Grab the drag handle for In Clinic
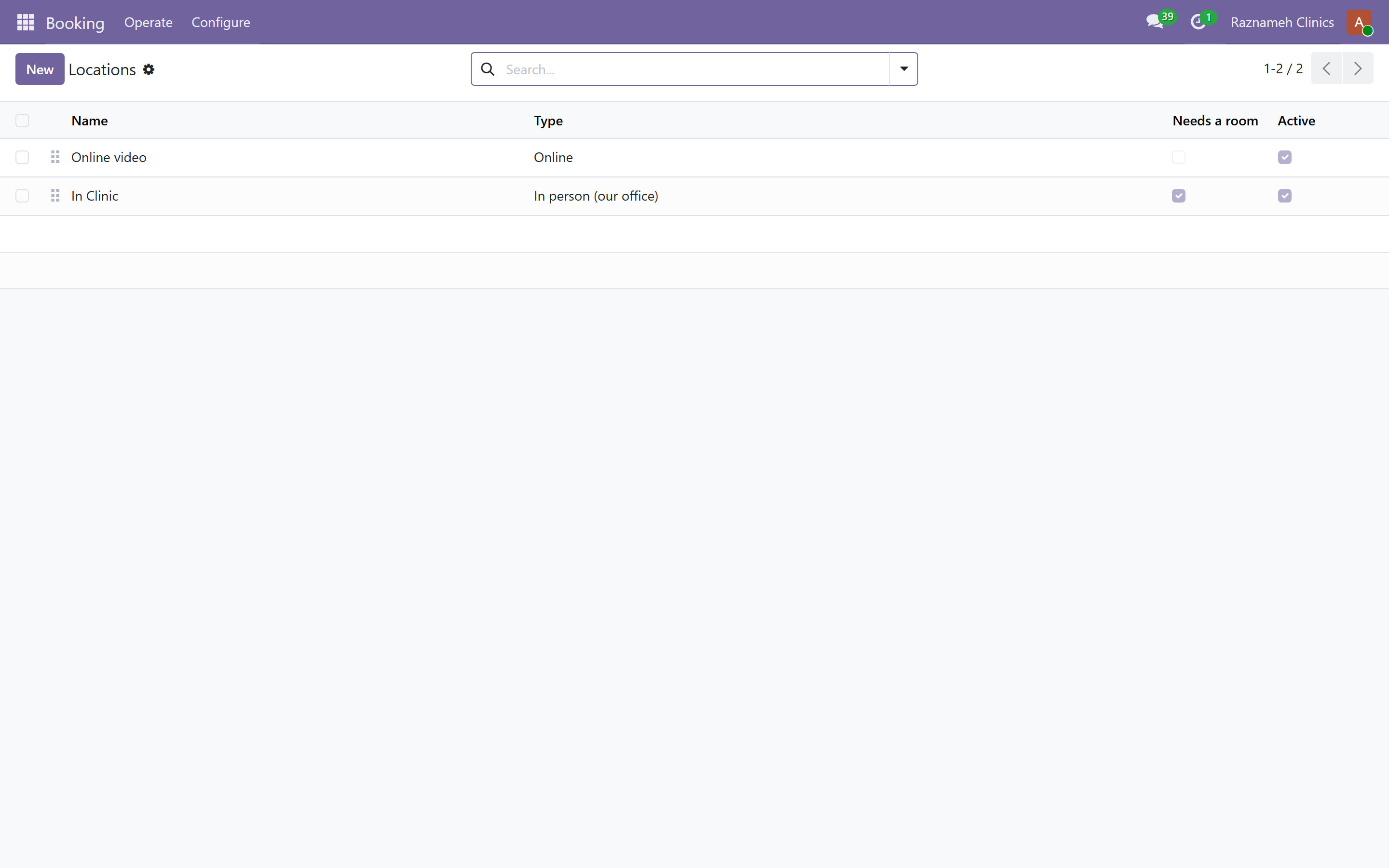The width and height of the screenshot is (1389, 868). (x=55, y=196)
